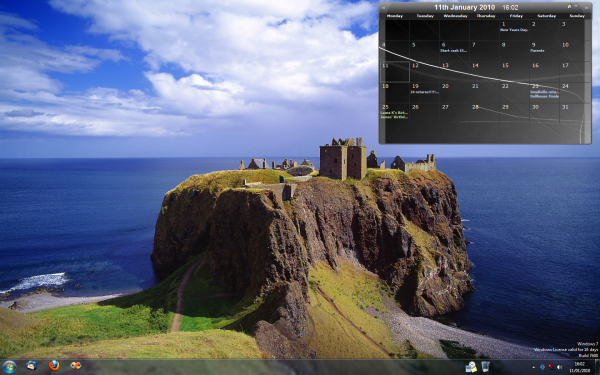The width and height of the screenshot is (600, 375).
Task: Select day 20 in the calendar
Action: [x=454, y=93]
